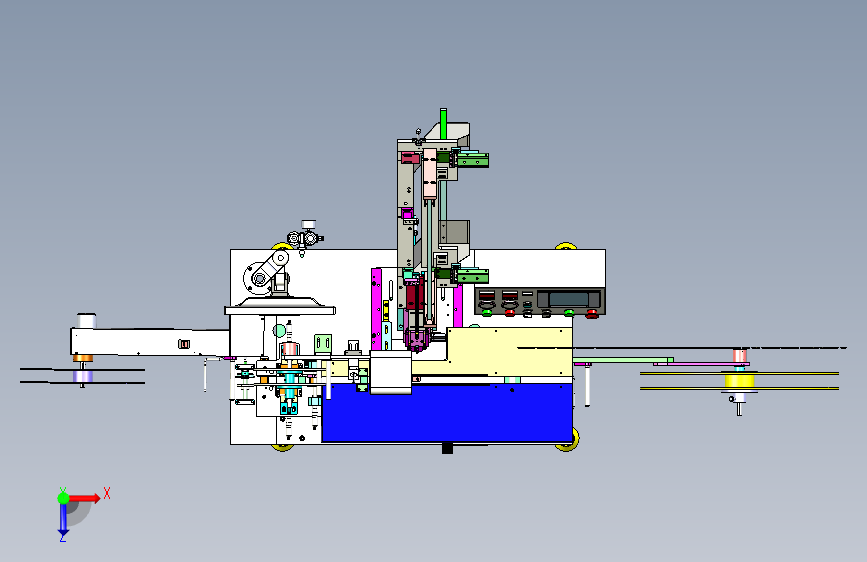867x562 pixels.
Task: Select the white box in front of the blue panel
Action: click(x=390, y=372)
